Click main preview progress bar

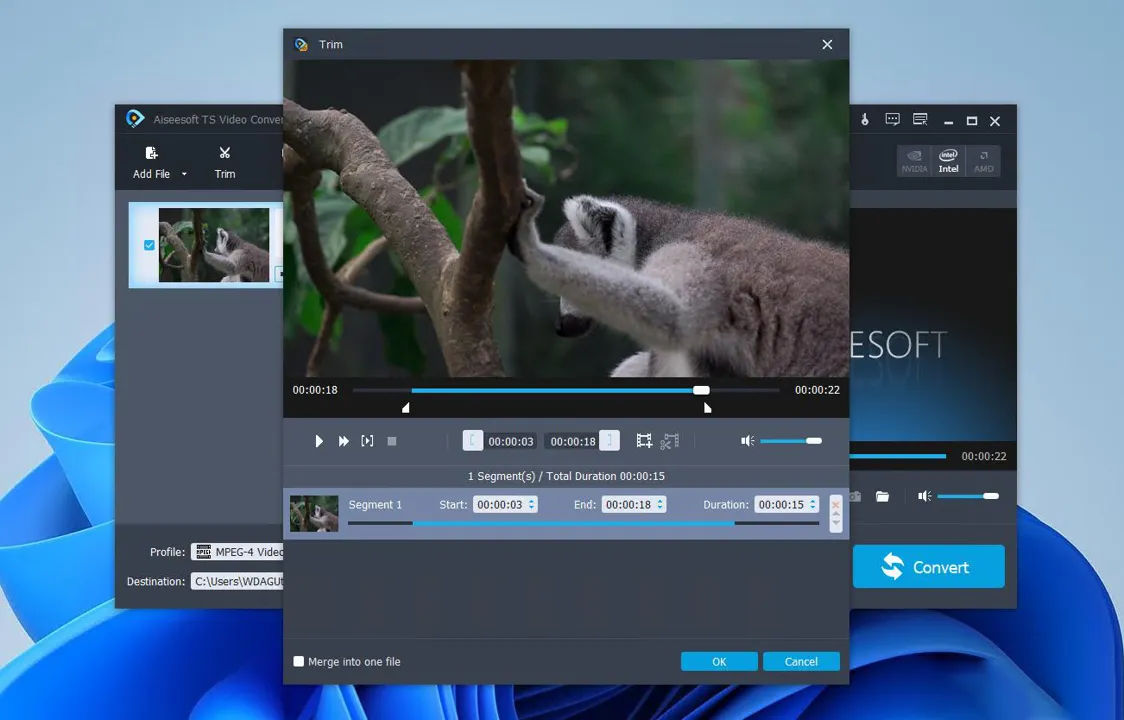point(897,456)
